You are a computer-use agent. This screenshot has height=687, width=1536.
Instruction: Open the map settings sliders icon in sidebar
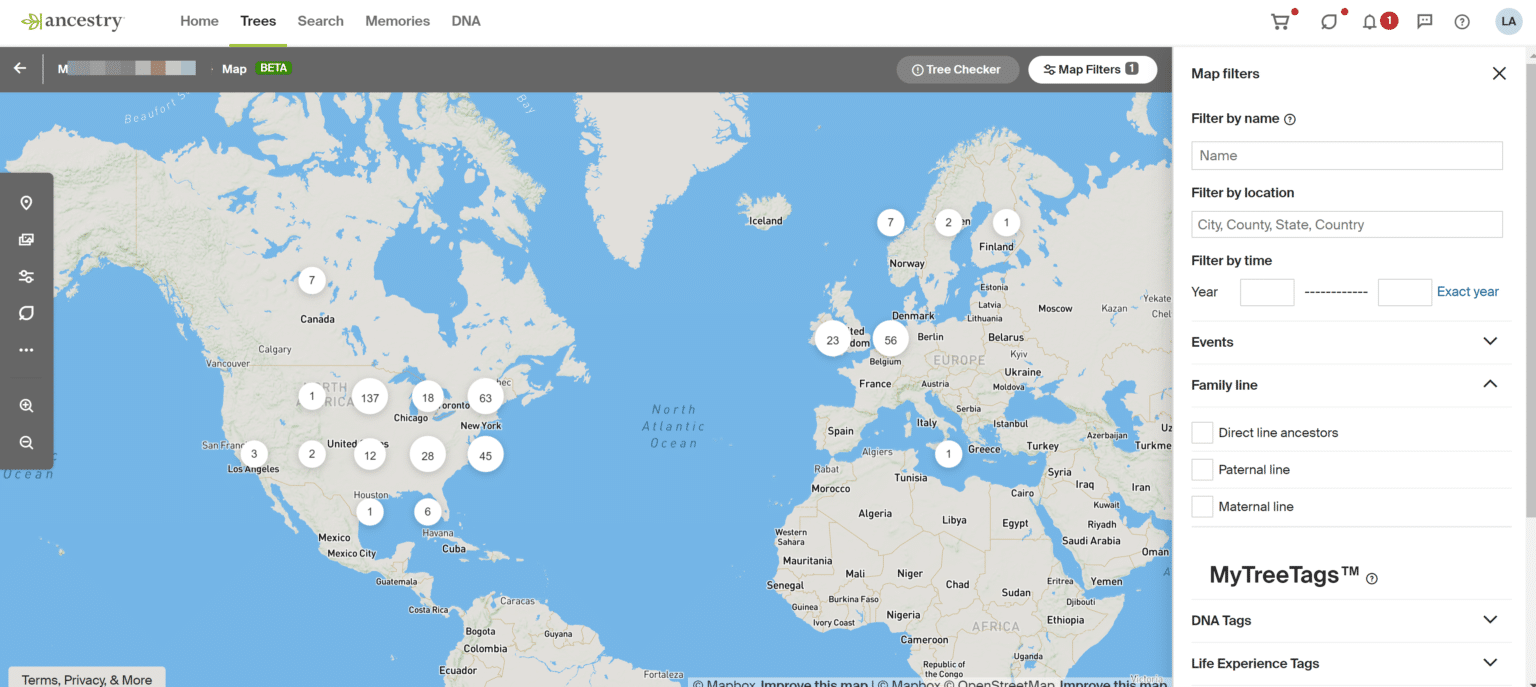[x=27, y=276]
